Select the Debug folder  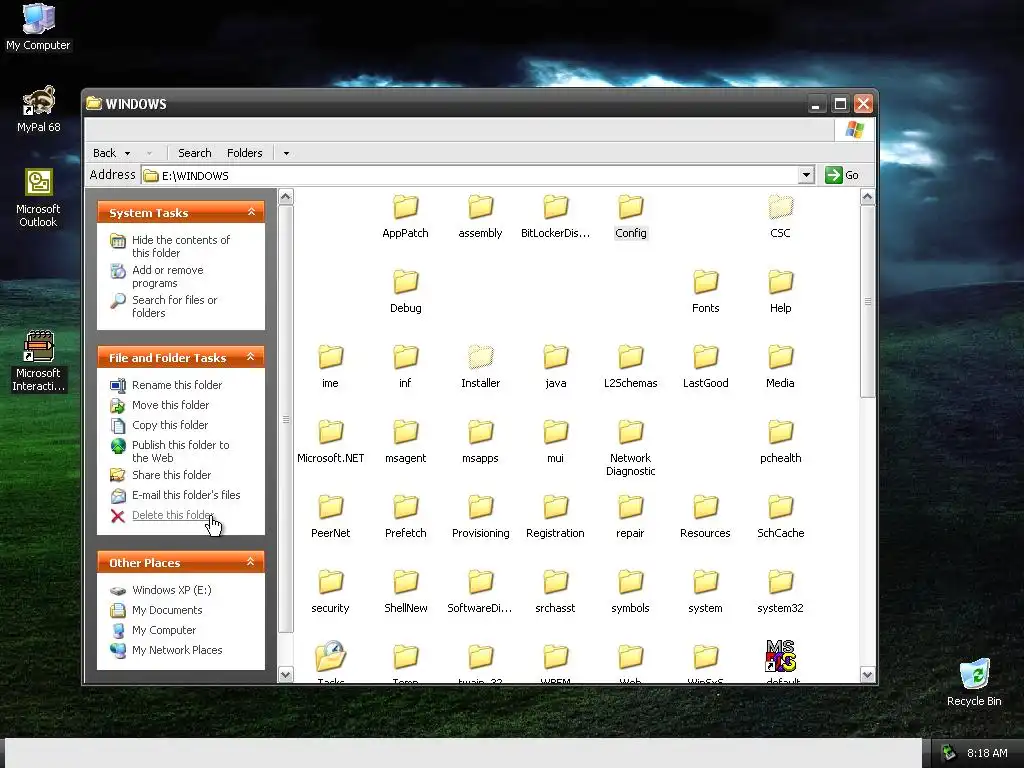click(405, 292)
